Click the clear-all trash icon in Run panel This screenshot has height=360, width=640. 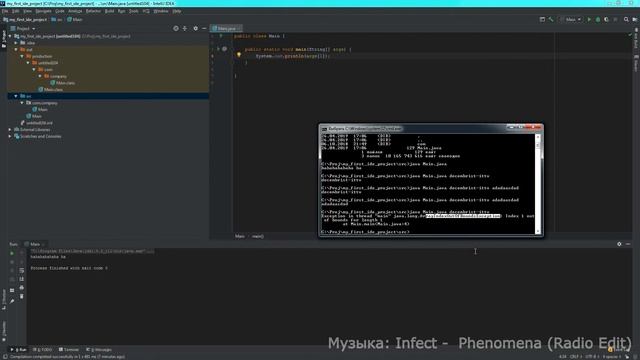pos(22,296)
